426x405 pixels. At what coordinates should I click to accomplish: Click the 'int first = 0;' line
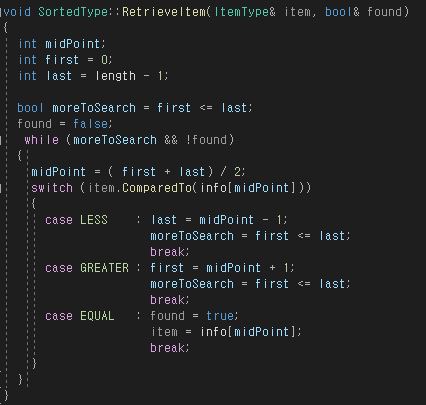pos(65,60)
